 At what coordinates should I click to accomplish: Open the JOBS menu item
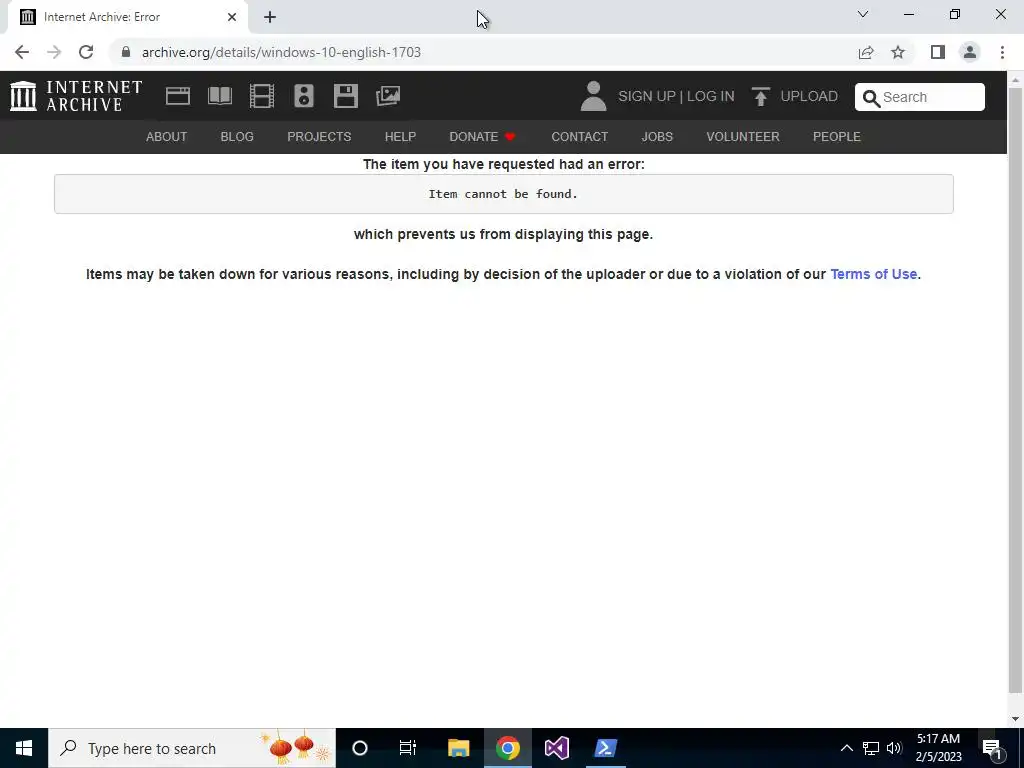[657, 136]
